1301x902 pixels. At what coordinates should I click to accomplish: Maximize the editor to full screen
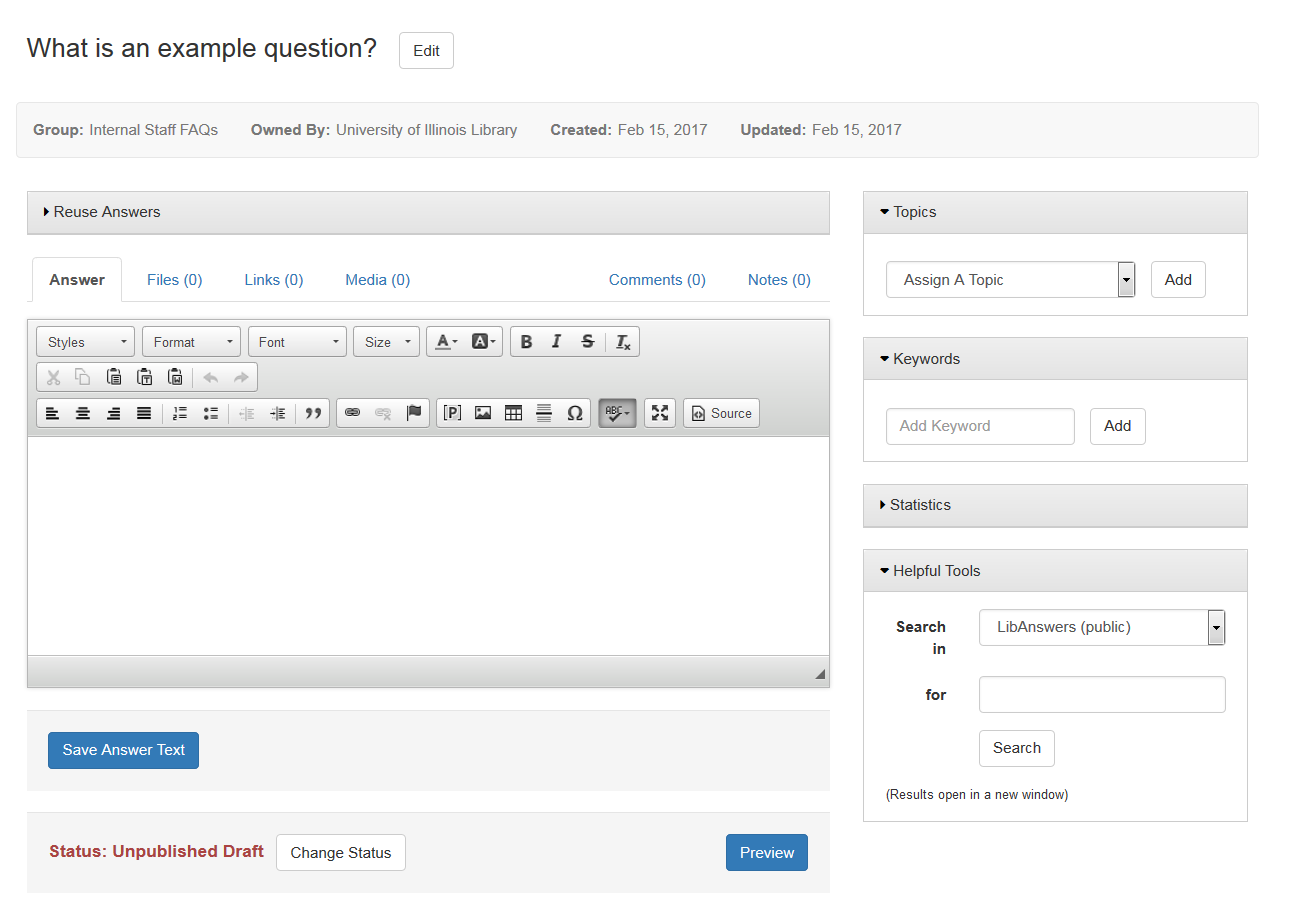tap(660, 413)
